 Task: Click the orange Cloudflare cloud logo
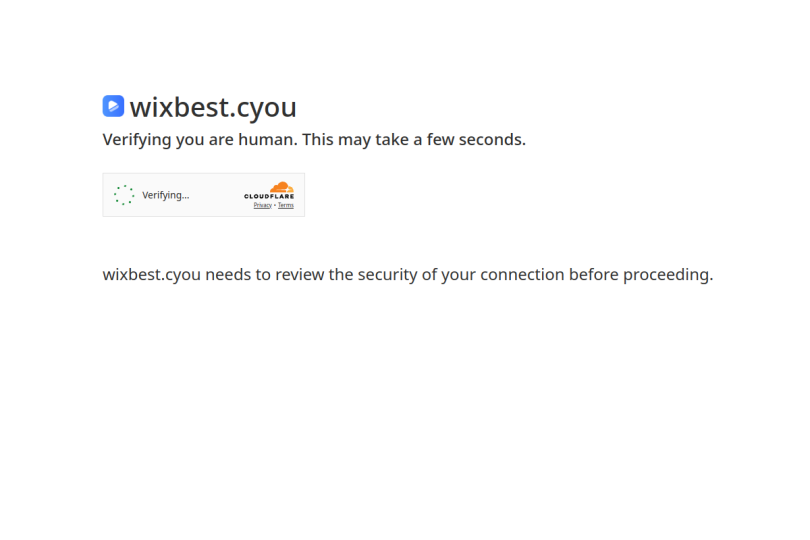click(282, 187)
